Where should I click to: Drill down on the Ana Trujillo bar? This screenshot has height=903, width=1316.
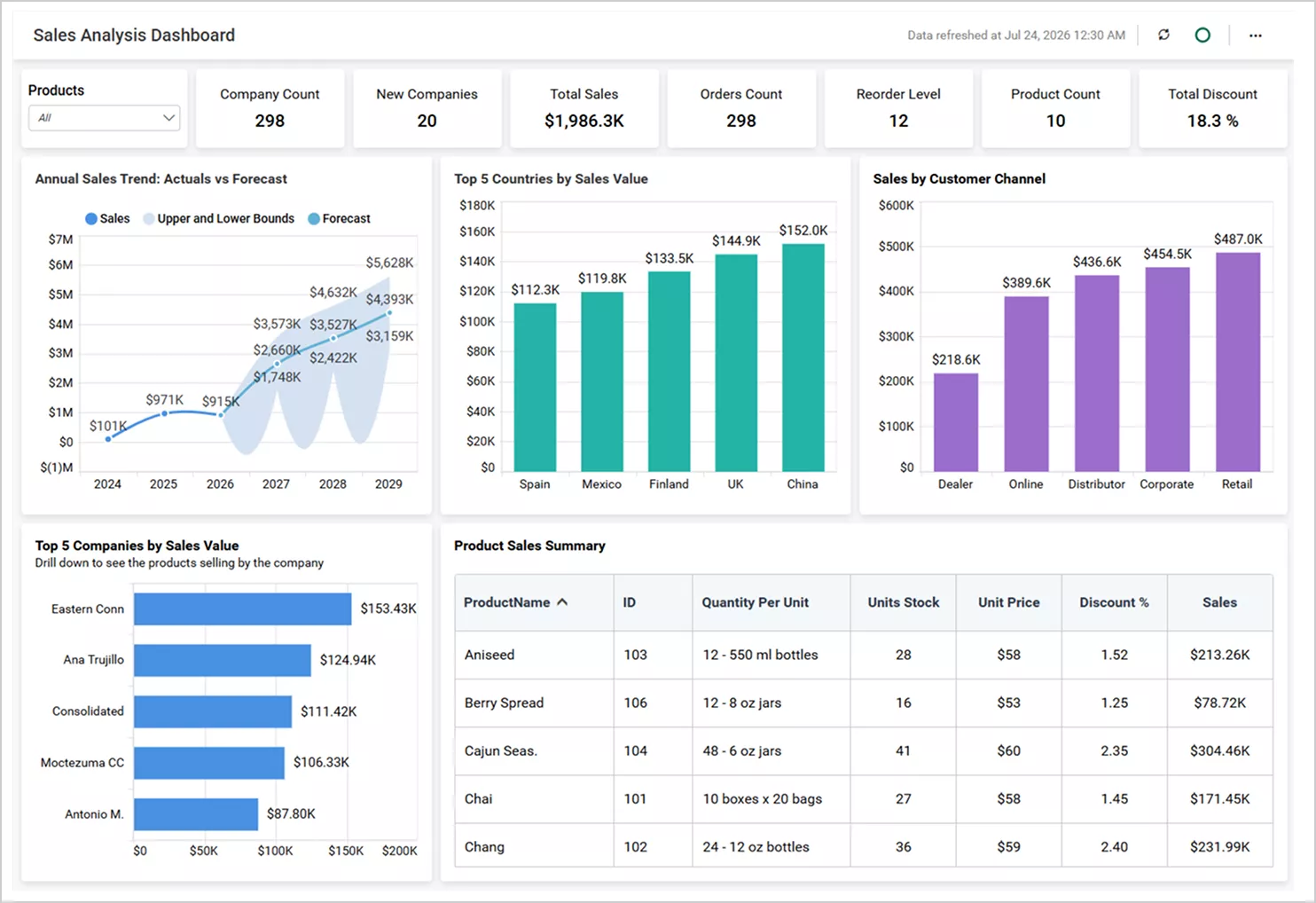coord(223,660)
